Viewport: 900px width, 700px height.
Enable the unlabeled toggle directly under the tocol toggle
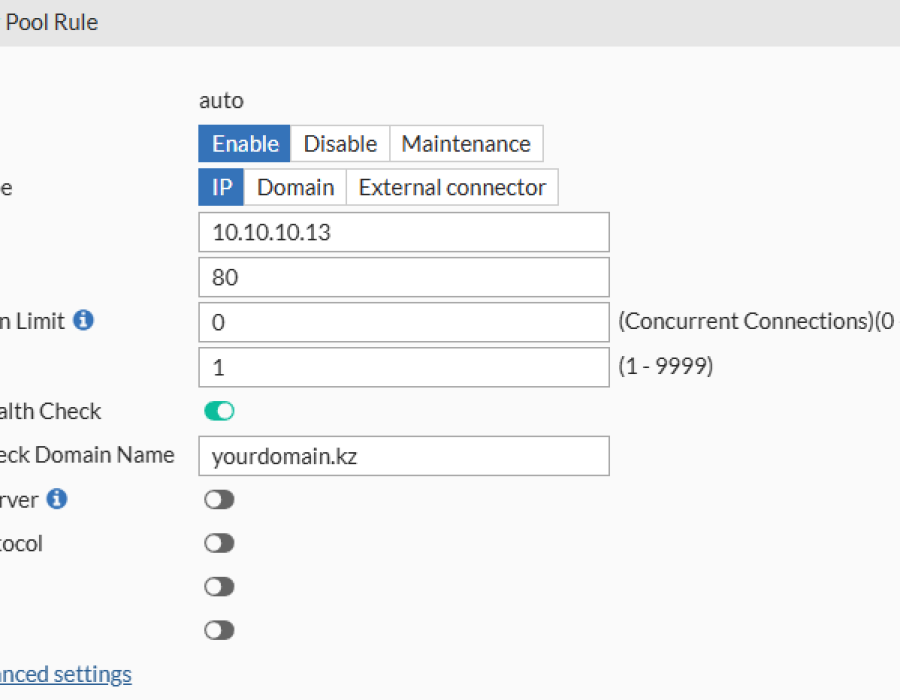(x=219, y=586)
